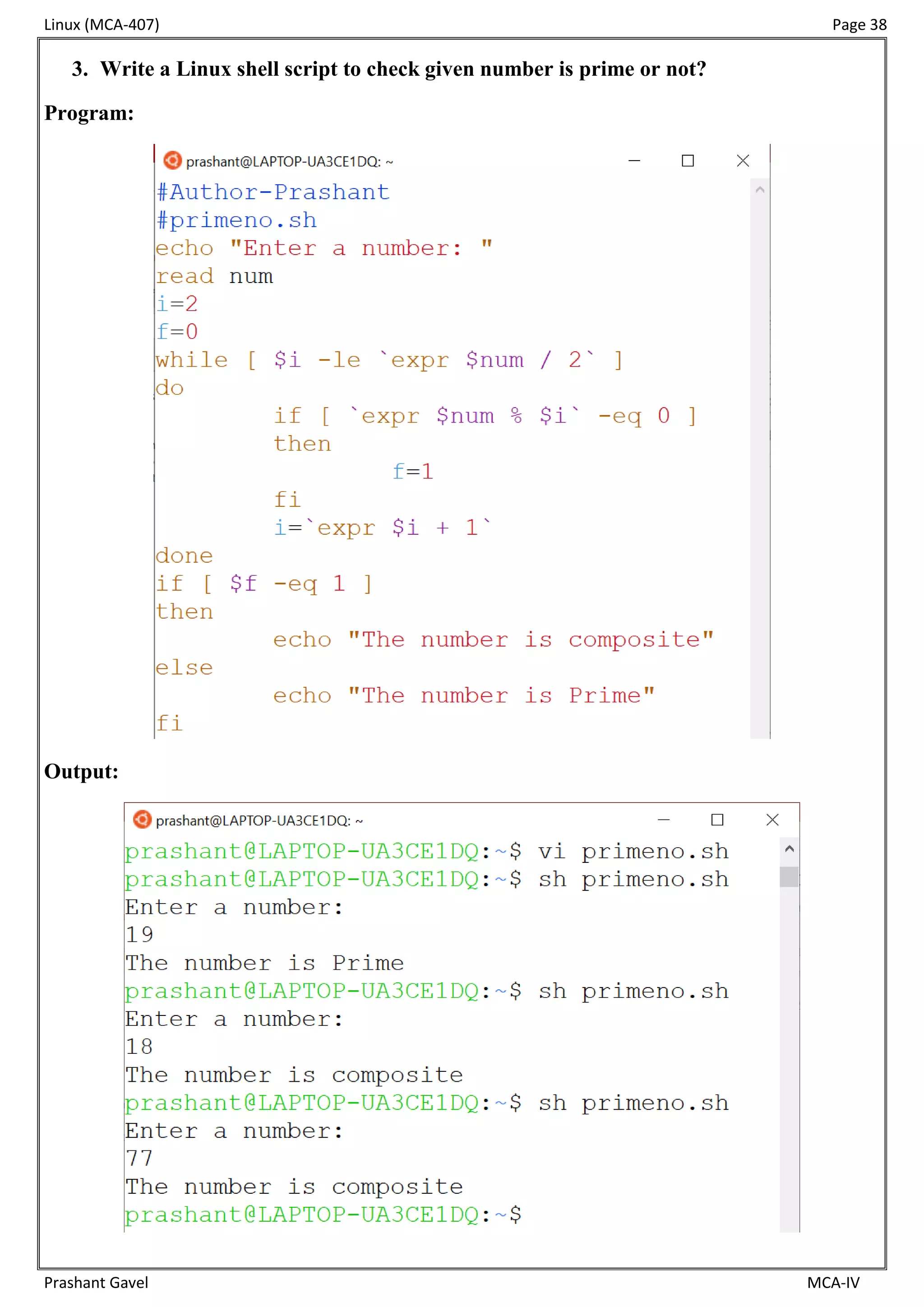Click the 'i=`expr $i + 1`' increment line
This screenshot has width=924, height=1307.
[382, 528]
